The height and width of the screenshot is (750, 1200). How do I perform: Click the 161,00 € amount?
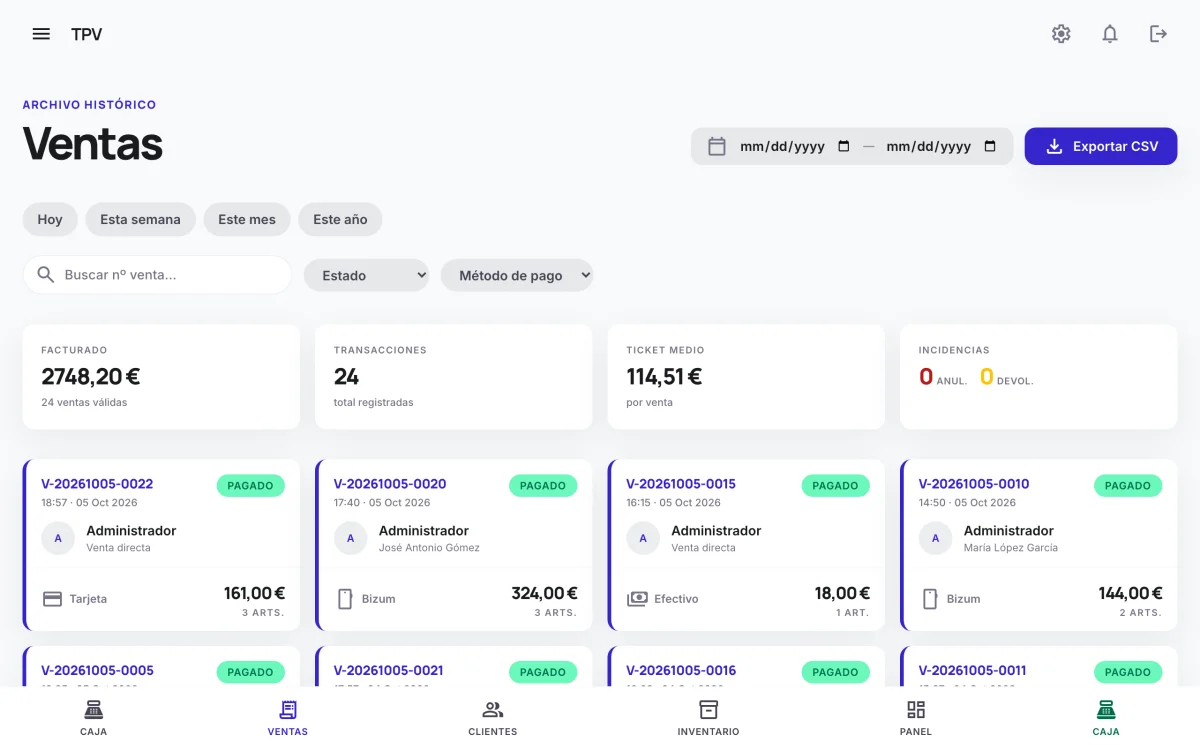pos(254,593)
